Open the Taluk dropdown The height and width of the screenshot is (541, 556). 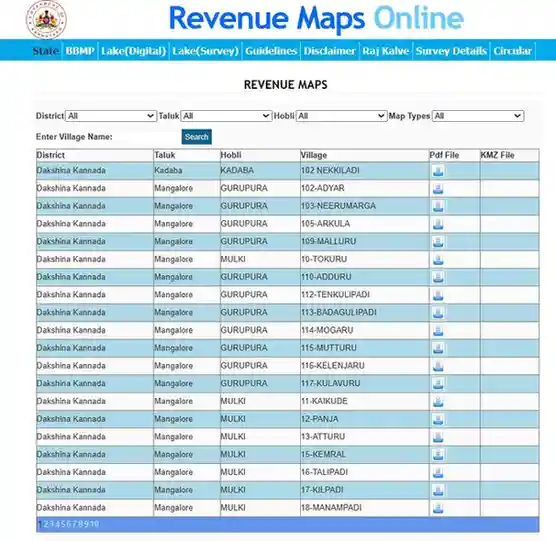(x=226, y=116)
